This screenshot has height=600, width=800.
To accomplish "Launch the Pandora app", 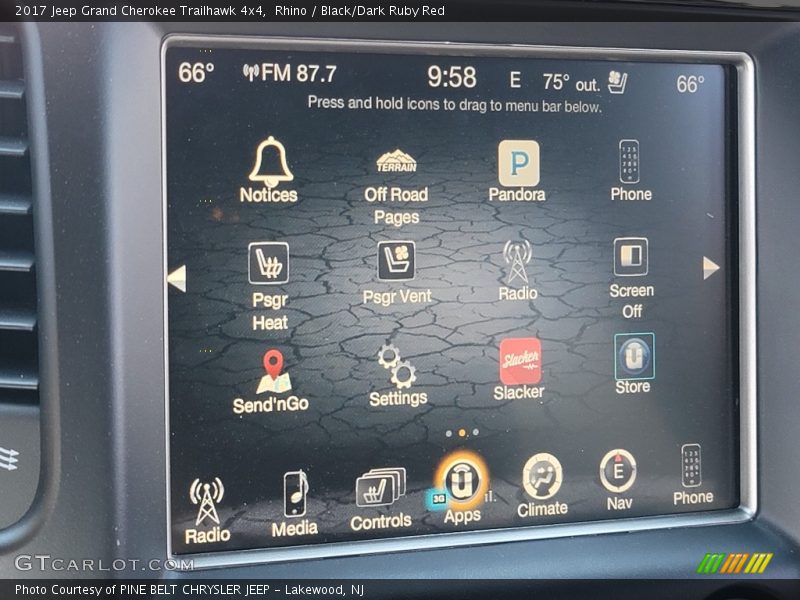I will click(x=518, y=170).
